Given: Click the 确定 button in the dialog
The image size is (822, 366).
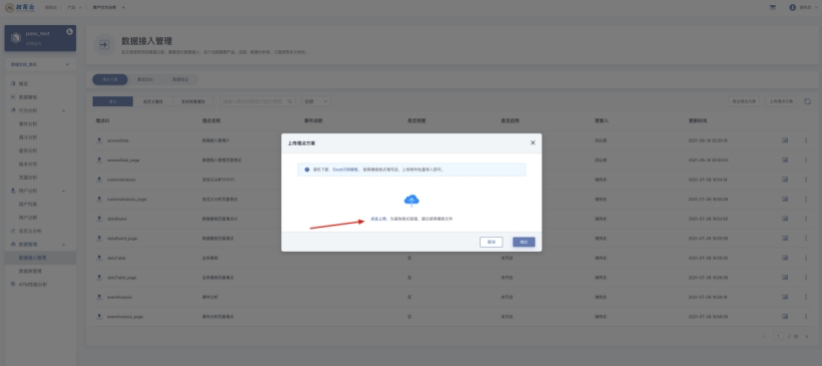Looking at the screenshot, I should pos(524,242).
